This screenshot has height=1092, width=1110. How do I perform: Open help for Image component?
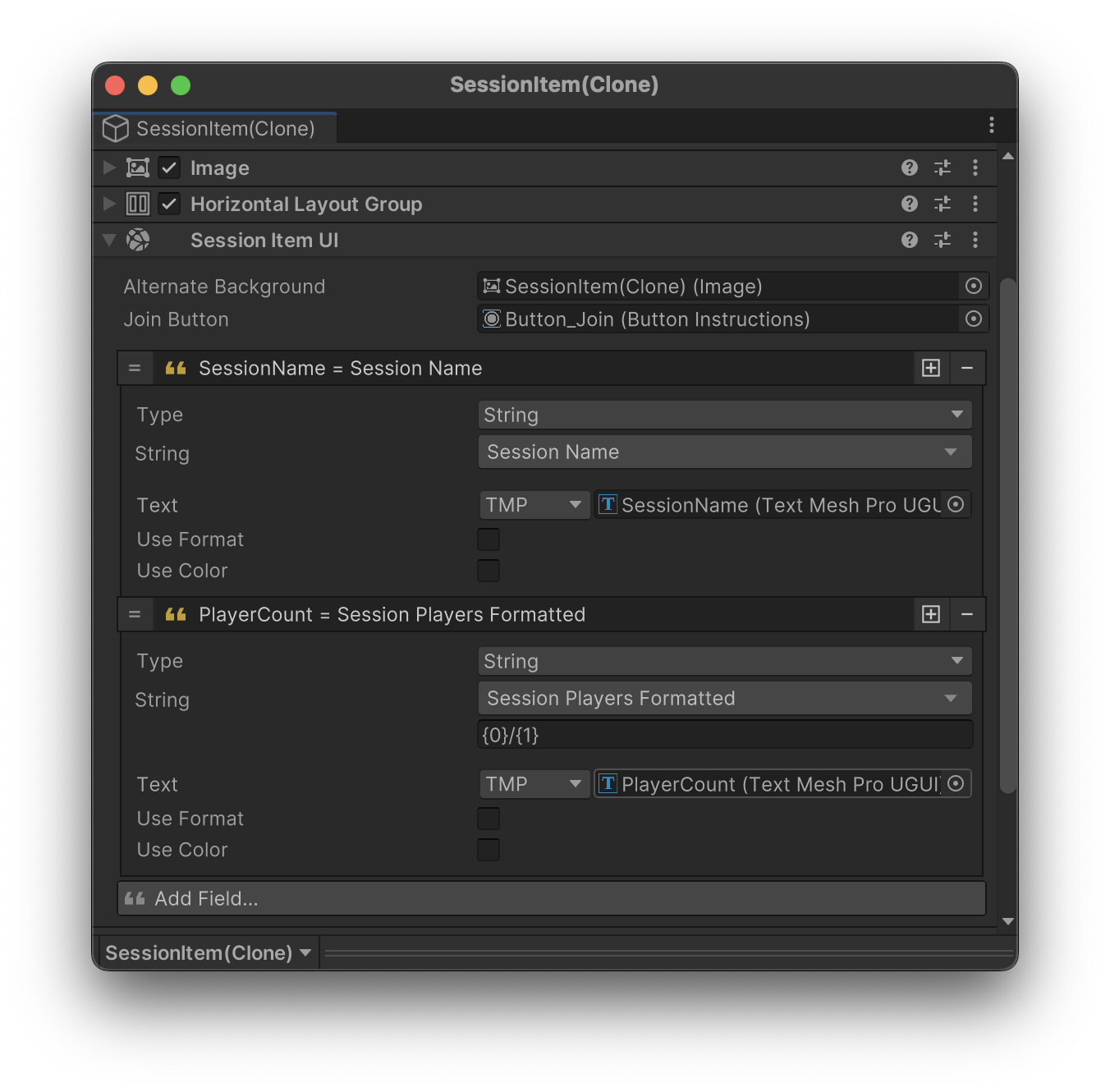(x=909, y=167)
